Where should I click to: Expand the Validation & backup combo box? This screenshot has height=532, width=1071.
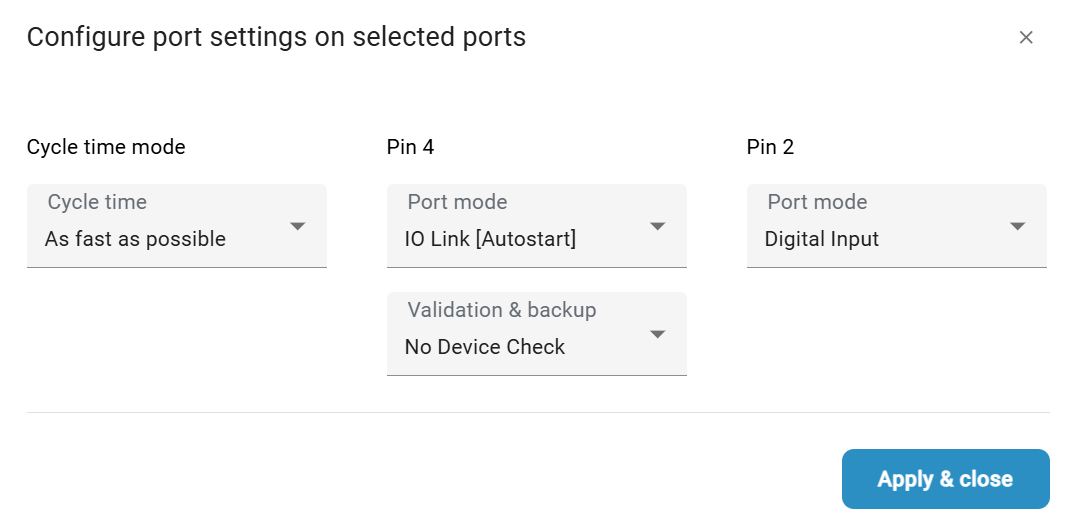(x=536, y=334)
